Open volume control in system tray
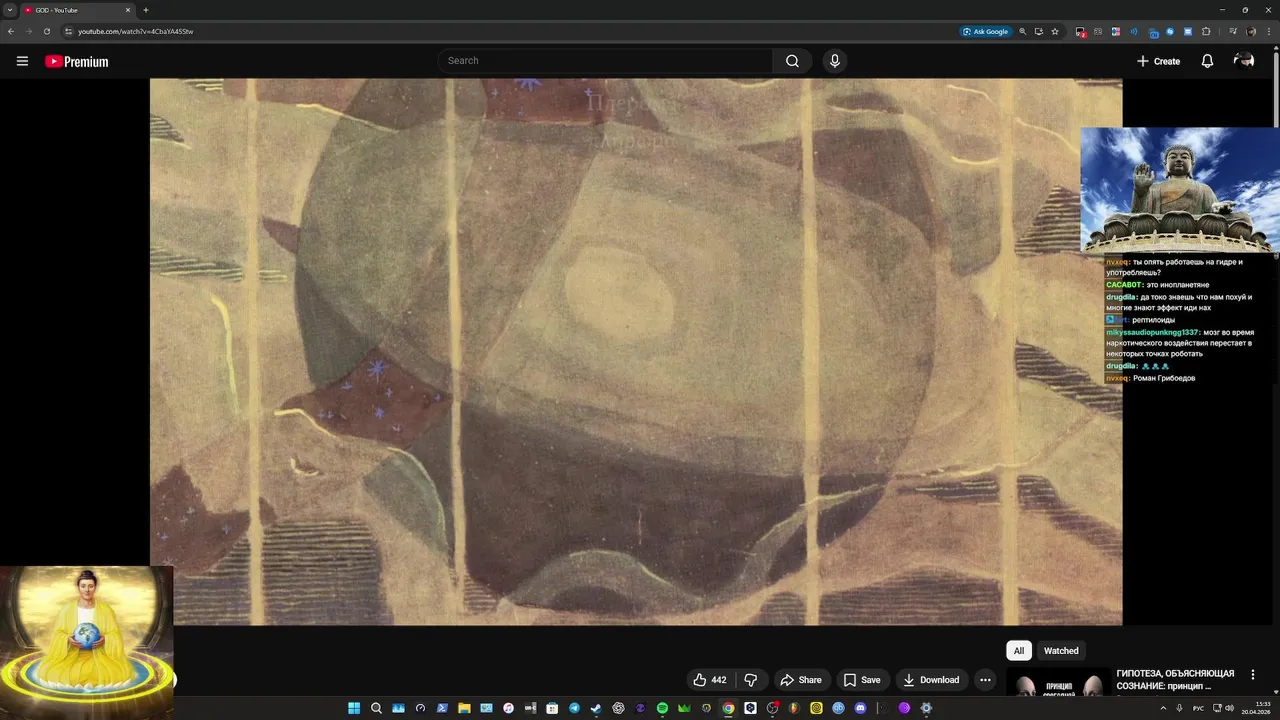The image size is (1280, 720). click(x=1230, y=708)
